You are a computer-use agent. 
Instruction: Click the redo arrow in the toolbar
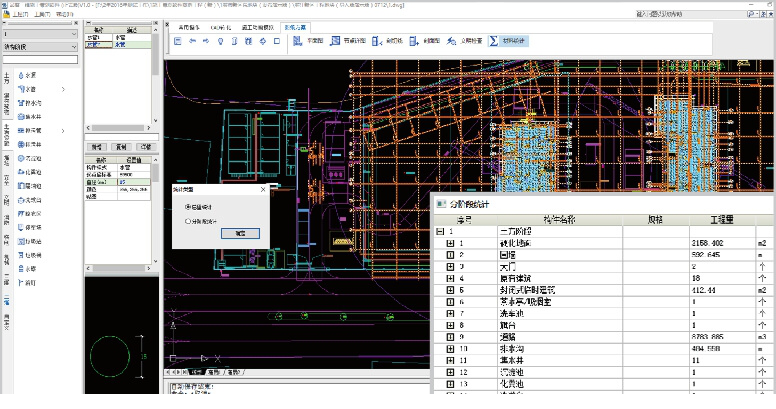pos(206,41)
